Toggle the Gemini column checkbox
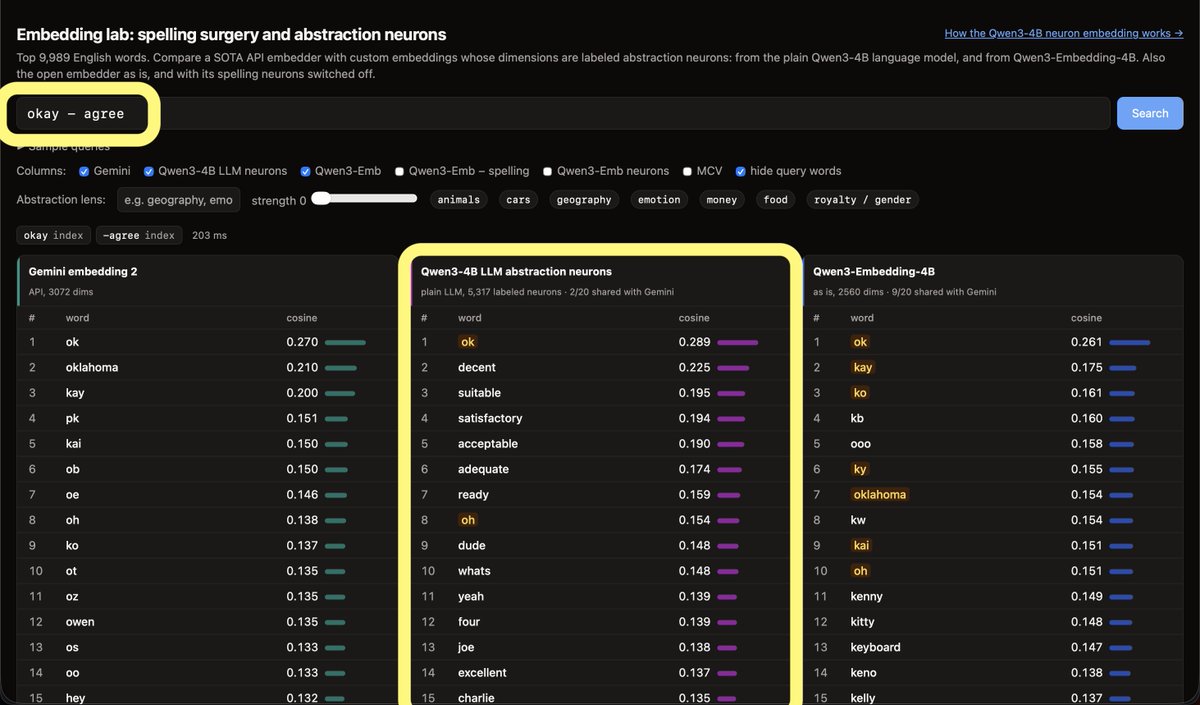The height and width of the screenshot is (705, 1200). [x=84, y=171]
